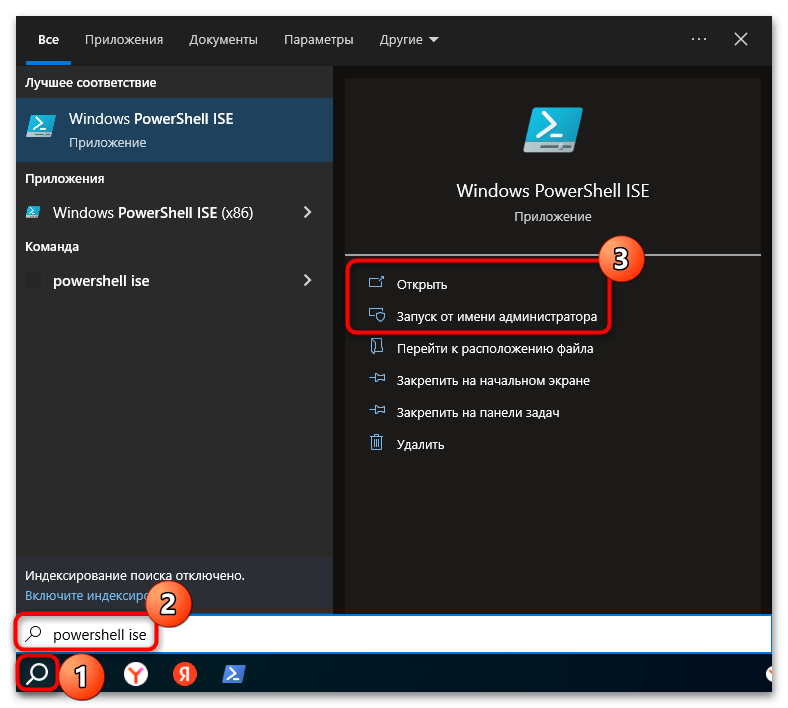Image resolution: width=788 pixels, height=708 pixels.
Task: Click magnifier icon inside search box
Action: [x=34, y=634]
